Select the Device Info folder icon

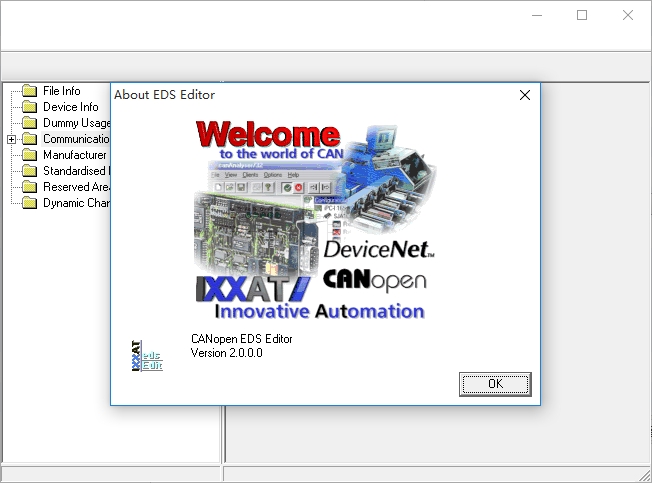pyautogui.click(x=30, y=107)
